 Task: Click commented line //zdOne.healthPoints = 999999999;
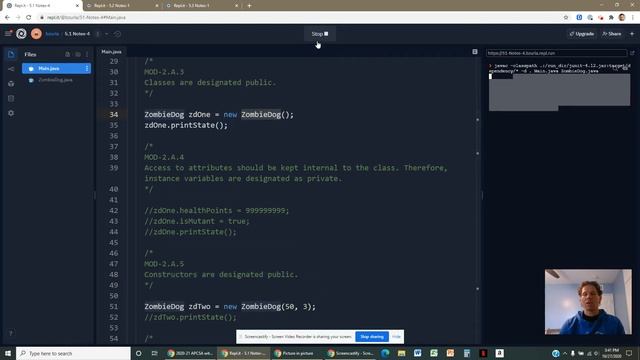(216, 211)
